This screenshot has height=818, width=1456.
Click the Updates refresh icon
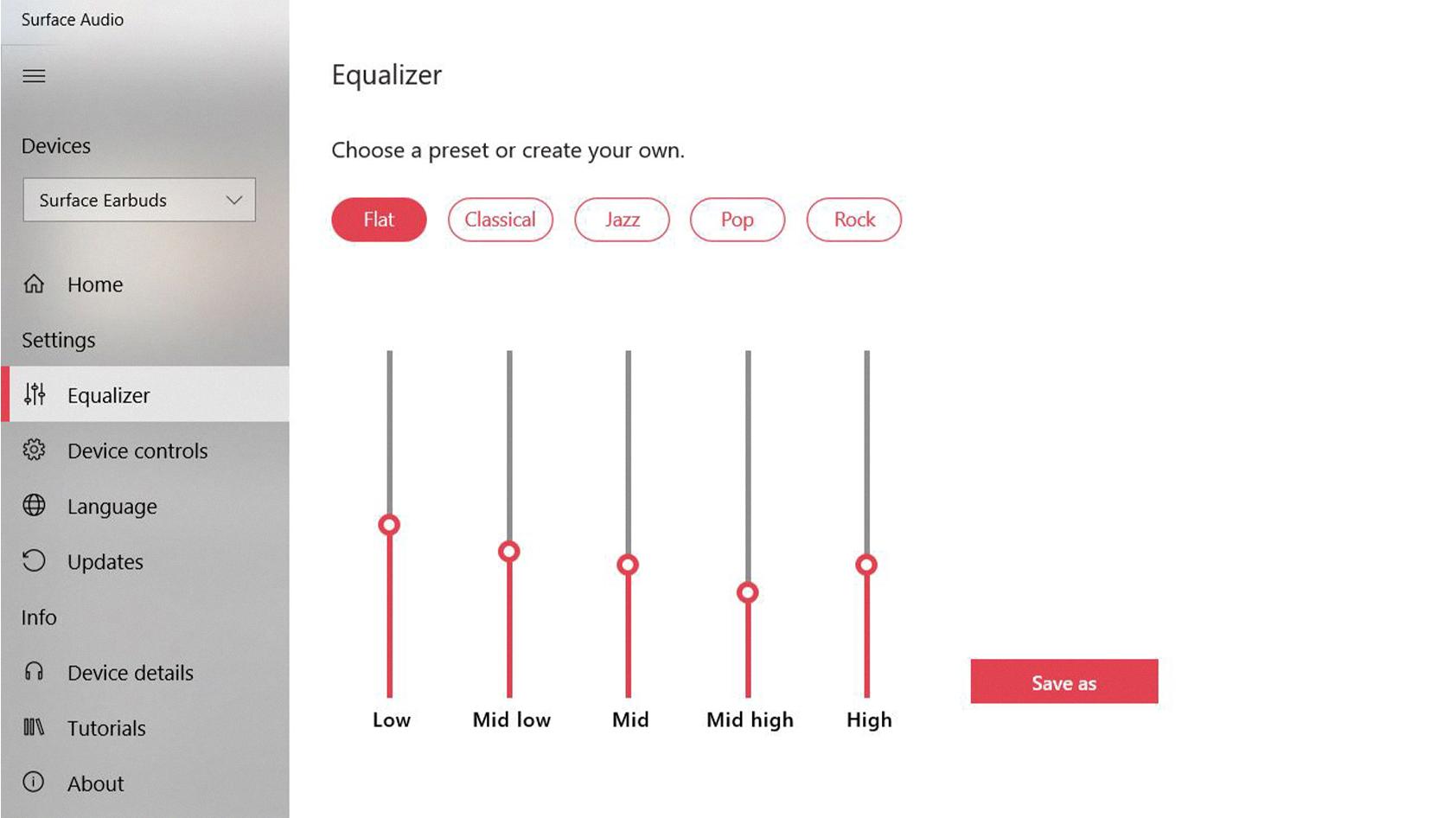(34, 560)
